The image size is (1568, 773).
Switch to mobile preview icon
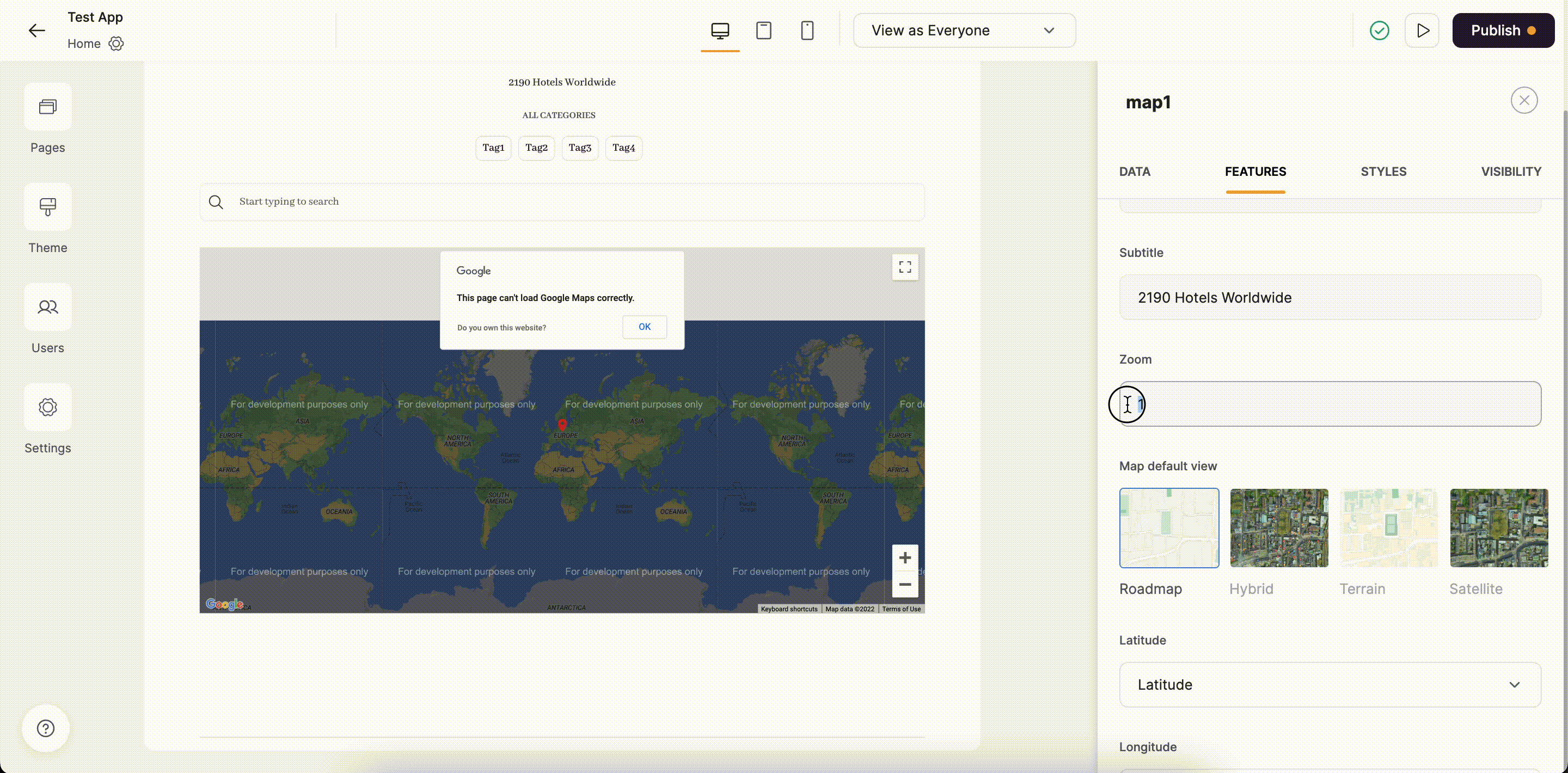(x=807, y=30)
